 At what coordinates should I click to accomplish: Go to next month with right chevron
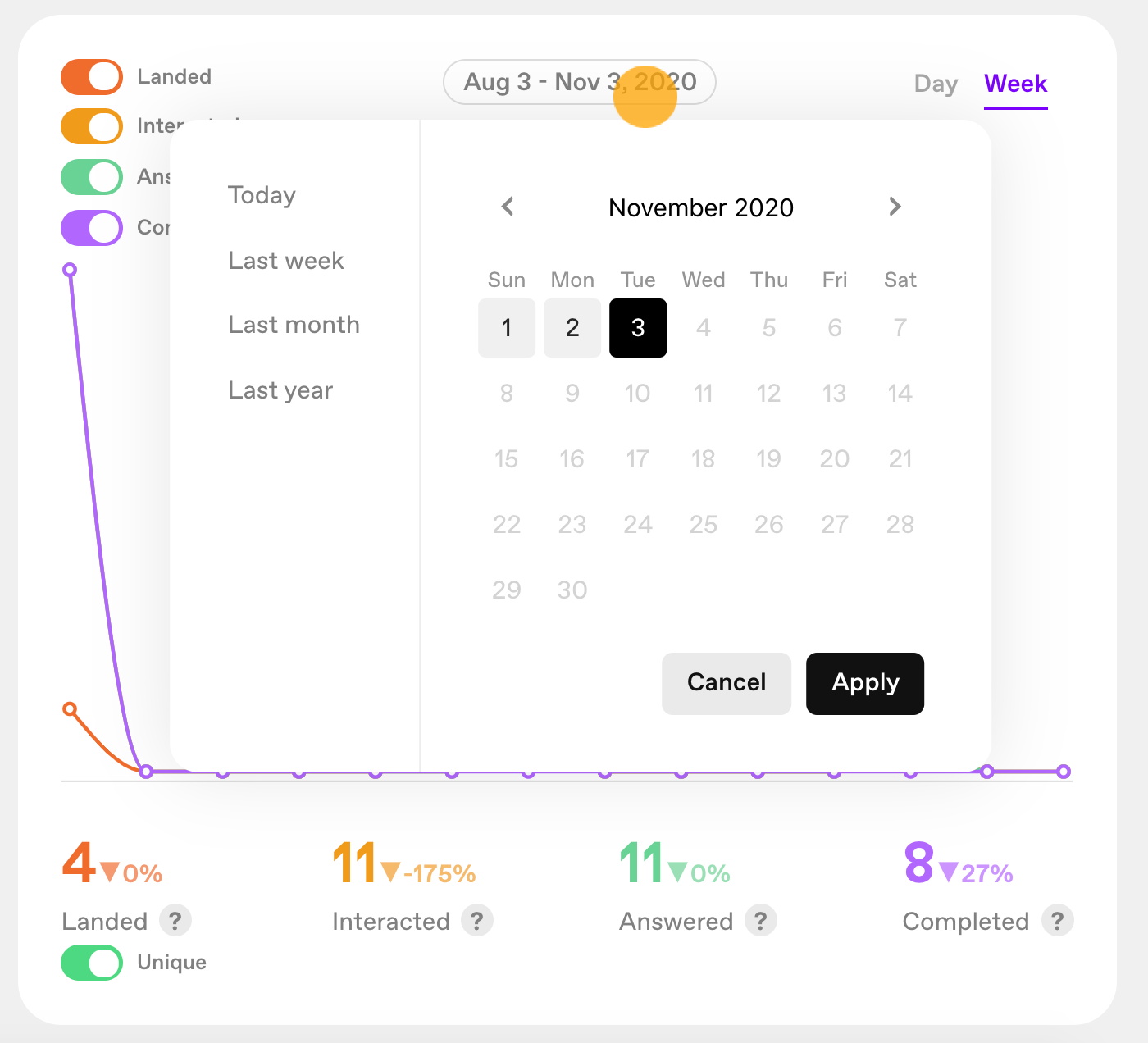895,207
